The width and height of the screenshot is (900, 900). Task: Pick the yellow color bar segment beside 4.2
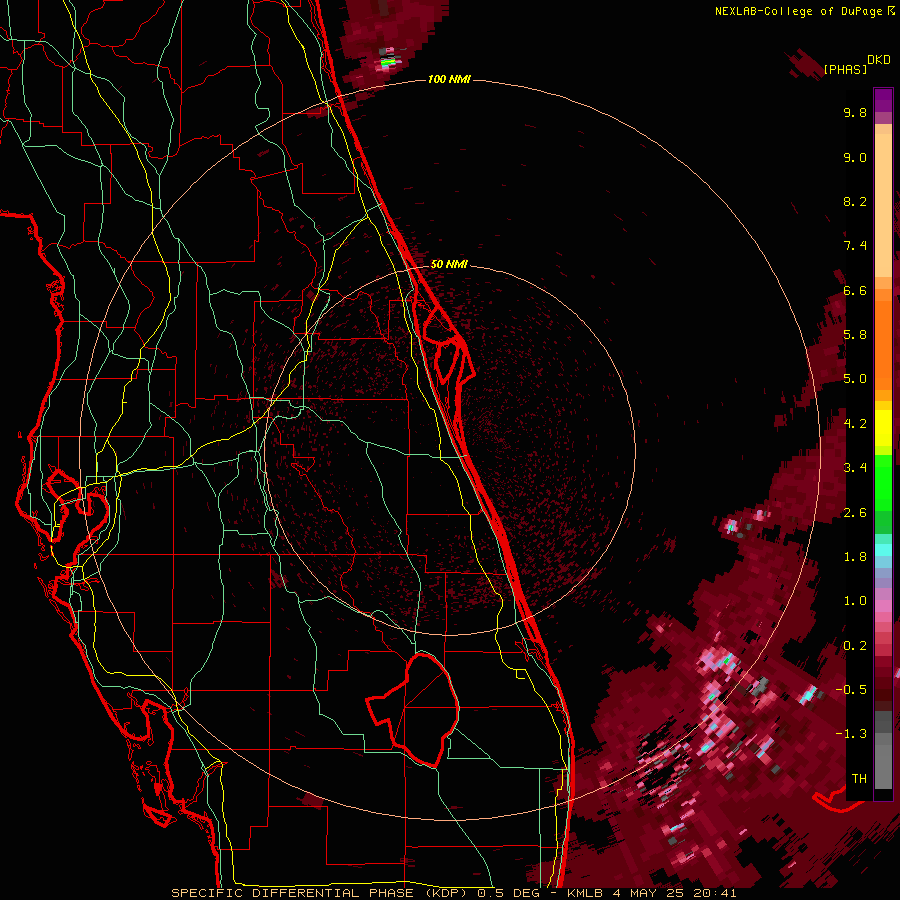point(883,427)
